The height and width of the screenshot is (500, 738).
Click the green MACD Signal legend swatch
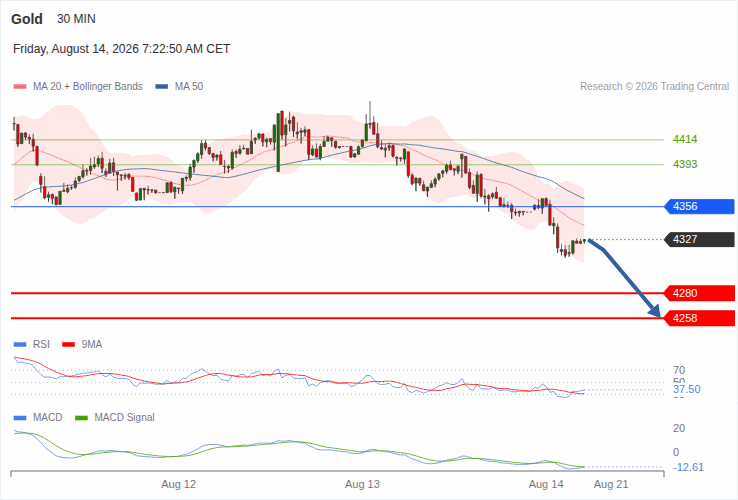(x=82, y=418)
